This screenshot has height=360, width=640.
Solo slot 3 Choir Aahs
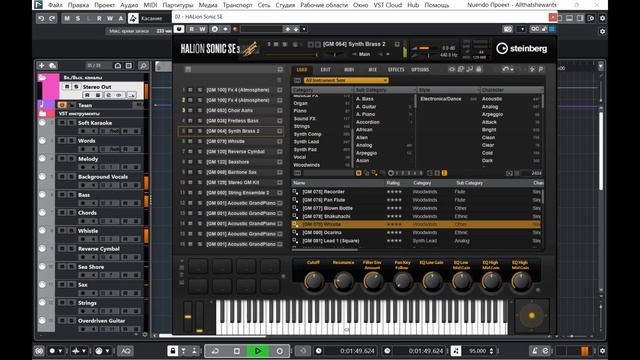(x=200, y=111)
